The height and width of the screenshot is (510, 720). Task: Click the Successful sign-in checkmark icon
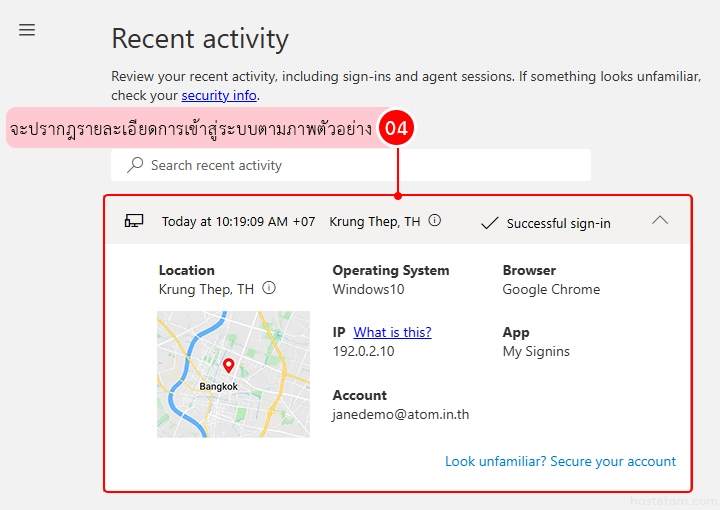pos(489,224)
